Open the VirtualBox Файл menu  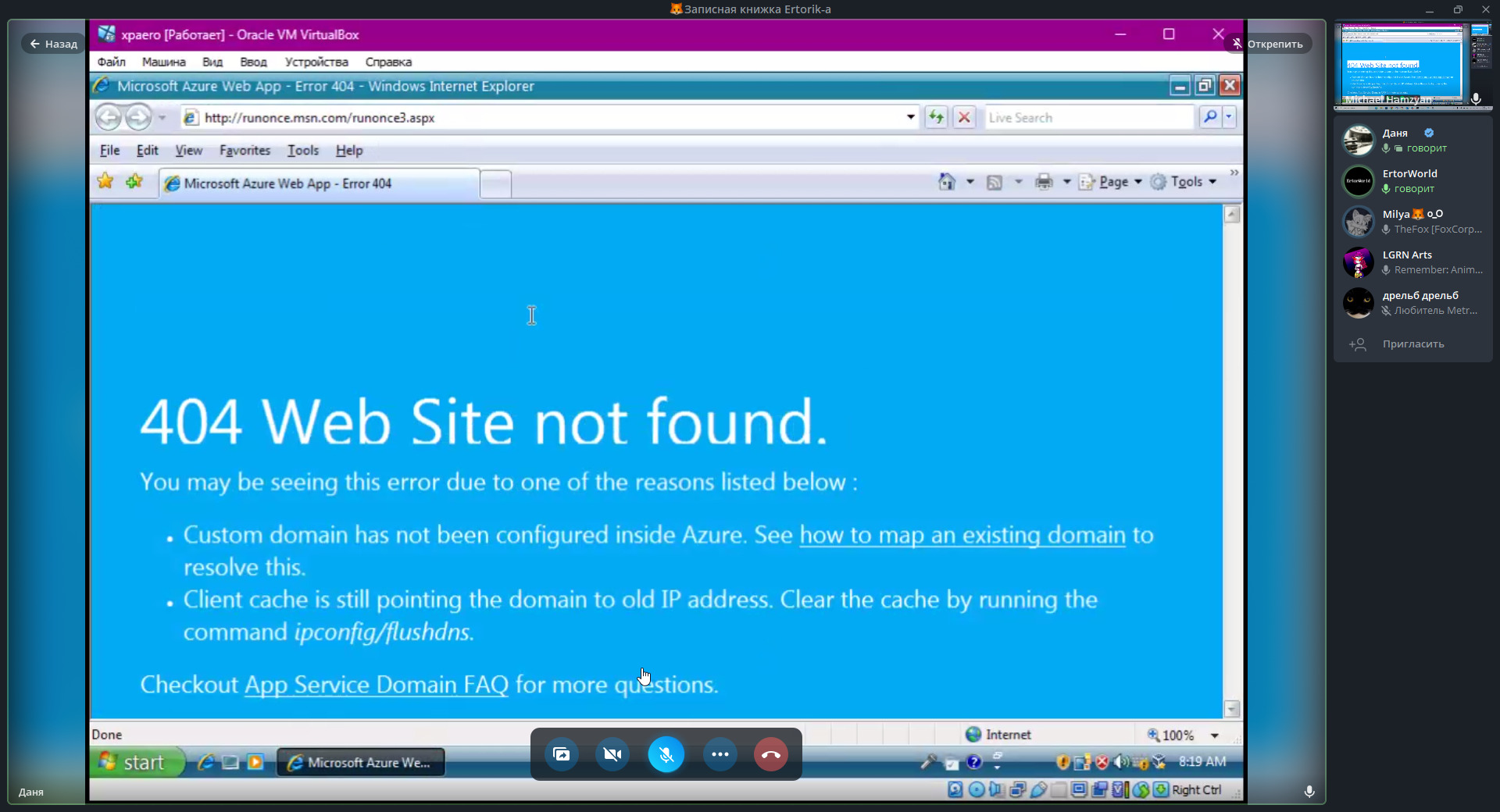(x=112, y=62)
